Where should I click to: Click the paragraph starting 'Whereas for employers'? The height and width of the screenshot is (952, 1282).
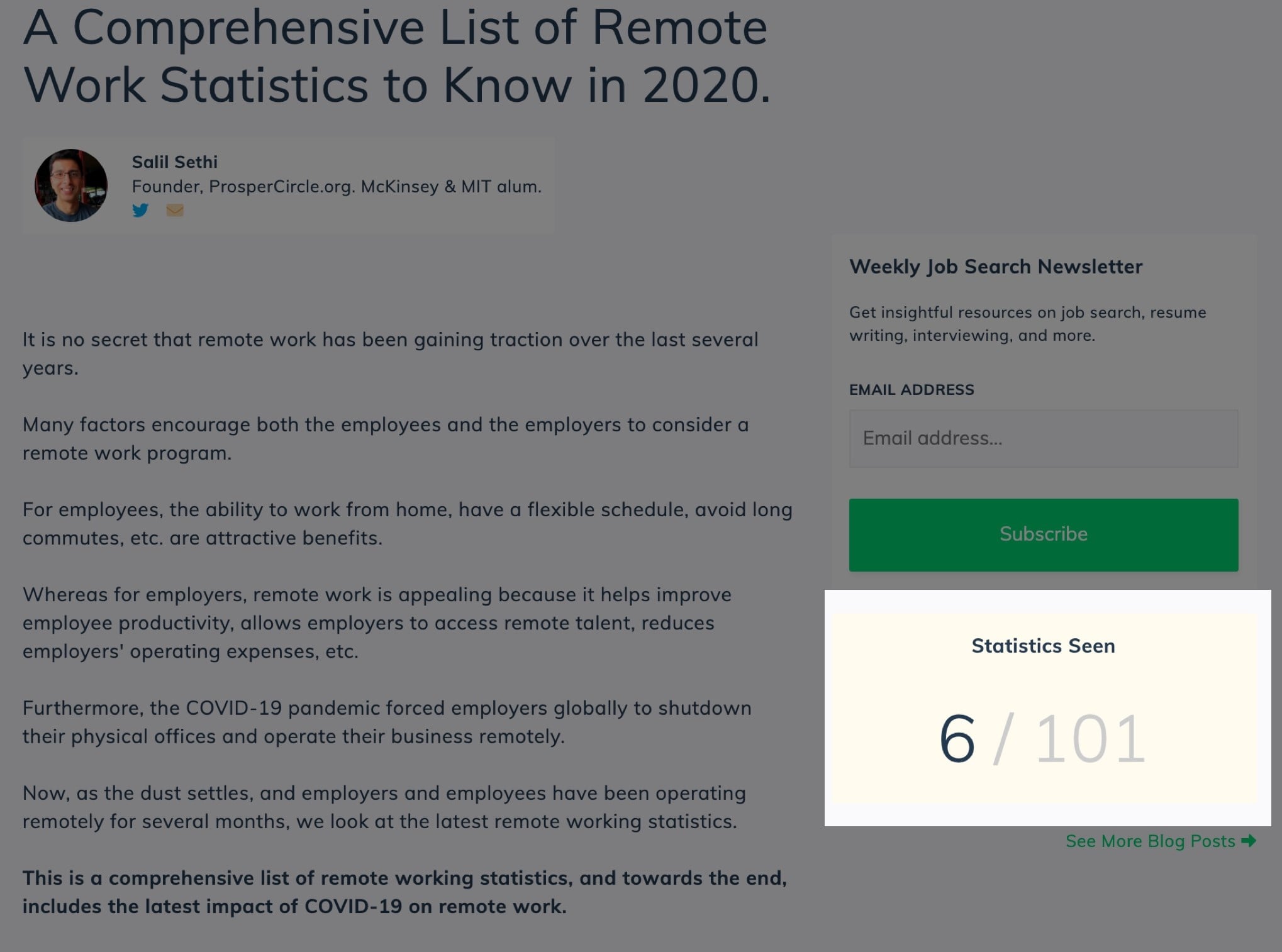[377, 623]
